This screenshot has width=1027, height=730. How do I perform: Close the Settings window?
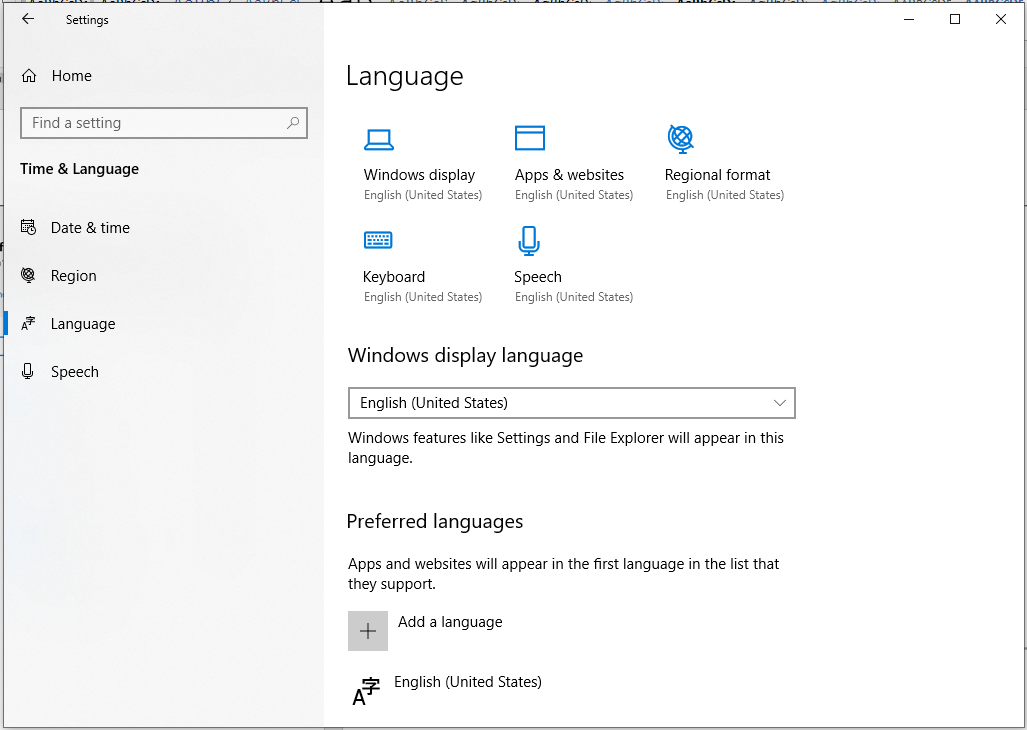click(x=1001, y=19)
